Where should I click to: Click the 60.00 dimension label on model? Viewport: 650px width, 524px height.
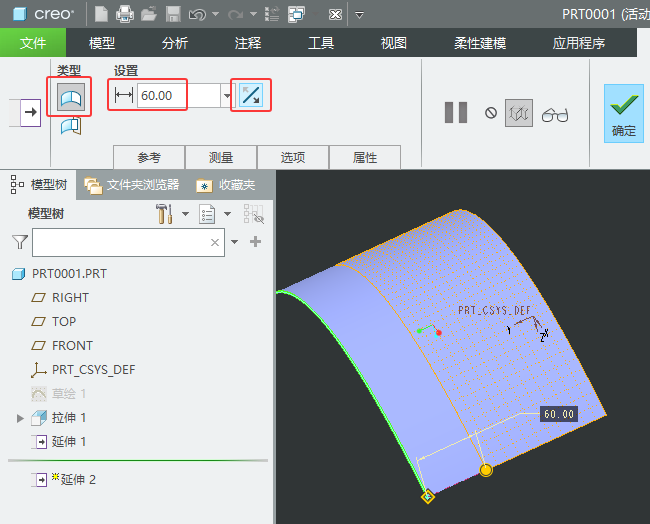click(559, 414)
